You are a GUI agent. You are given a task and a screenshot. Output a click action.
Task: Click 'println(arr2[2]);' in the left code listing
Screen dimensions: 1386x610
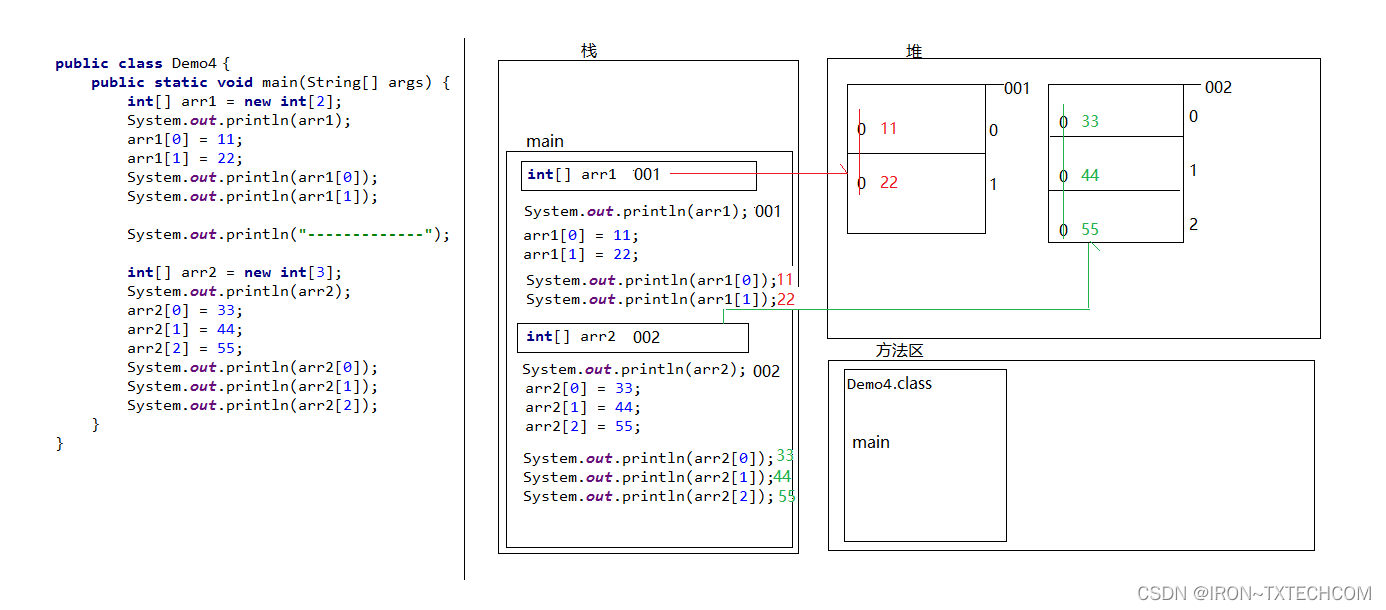coord(253,405)
